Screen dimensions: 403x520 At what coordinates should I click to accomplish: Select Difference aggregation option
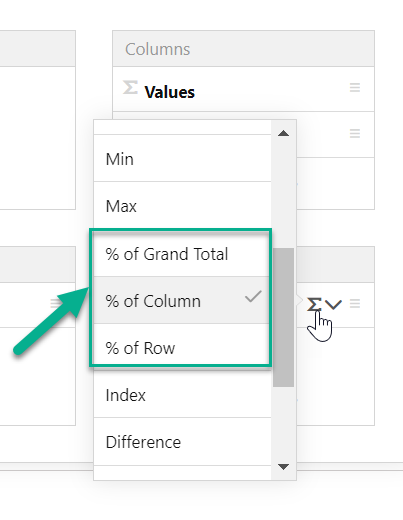[x=183, y=442]
